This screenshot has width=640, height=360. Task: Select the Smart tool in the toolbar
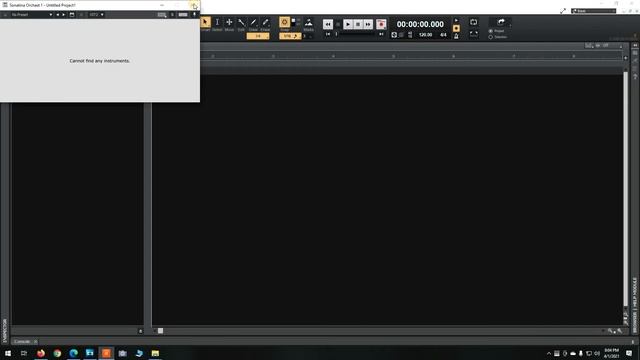point(205,22)
